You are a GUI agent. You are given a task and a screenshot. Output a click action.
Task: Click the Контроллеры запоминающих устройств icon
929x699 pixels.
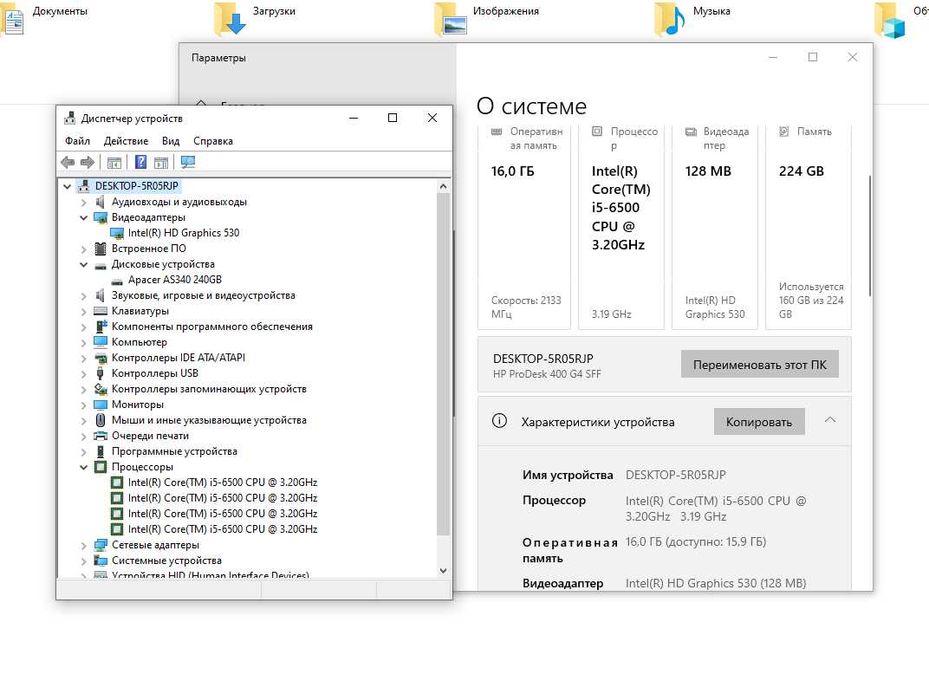coord(101,389)
